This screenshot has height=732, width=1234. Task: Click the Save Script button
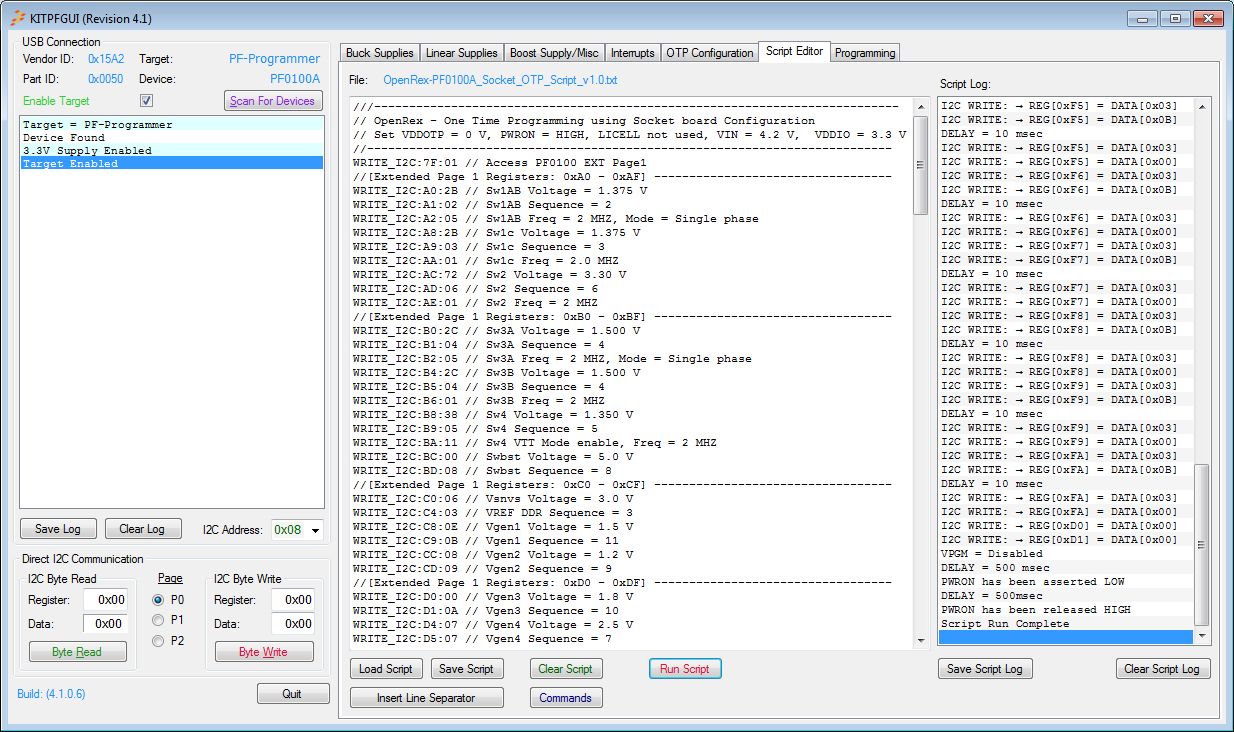pyautogui.click(x=466, y=669)
